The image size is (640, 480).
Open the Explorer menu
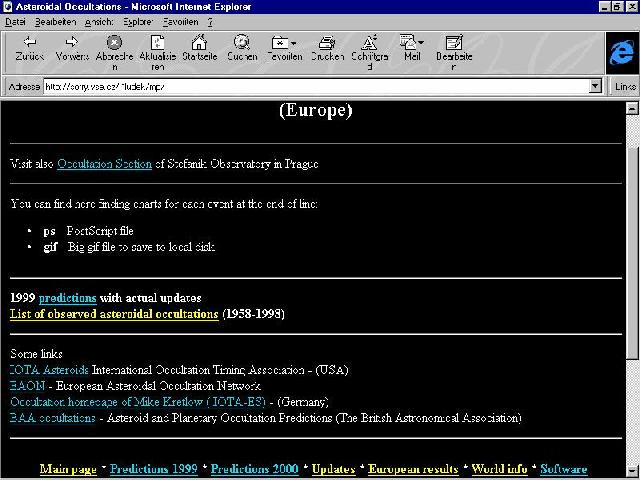139,20
